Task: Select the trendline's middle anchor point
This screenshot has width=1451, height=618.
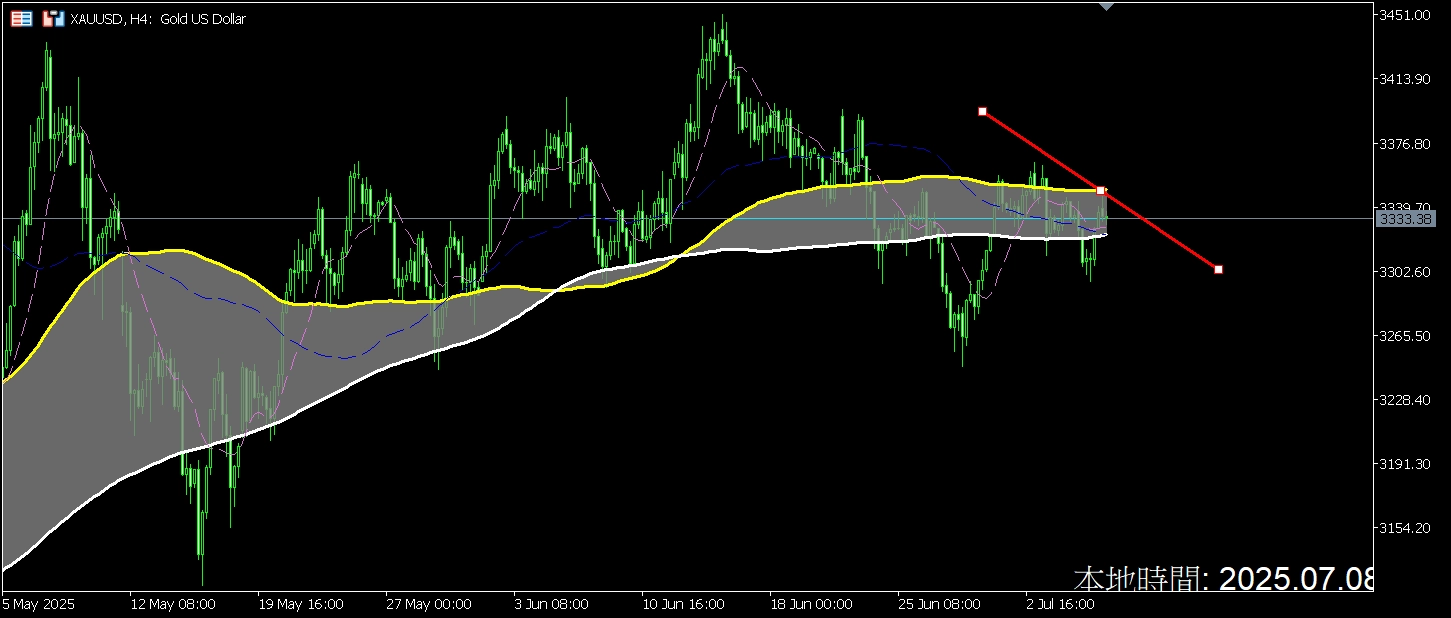Action: tap(1100, 190)
